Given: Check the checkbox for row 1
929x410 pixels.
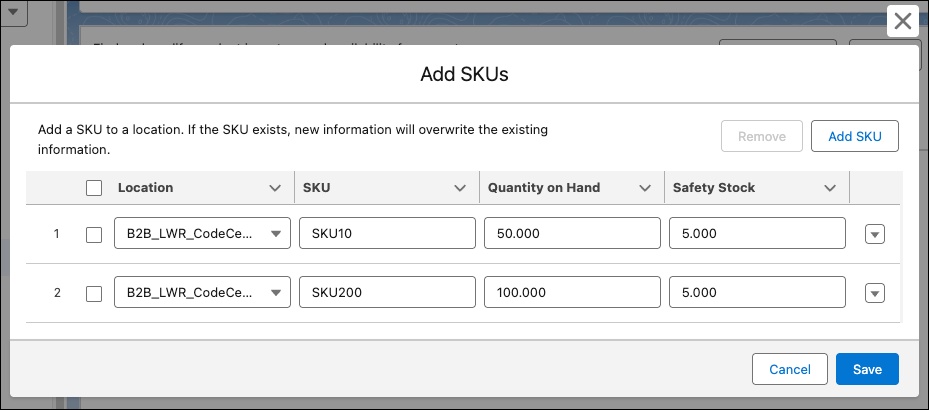Looking at the screenshot, I should pyautogui.click(x=94, y=235).
